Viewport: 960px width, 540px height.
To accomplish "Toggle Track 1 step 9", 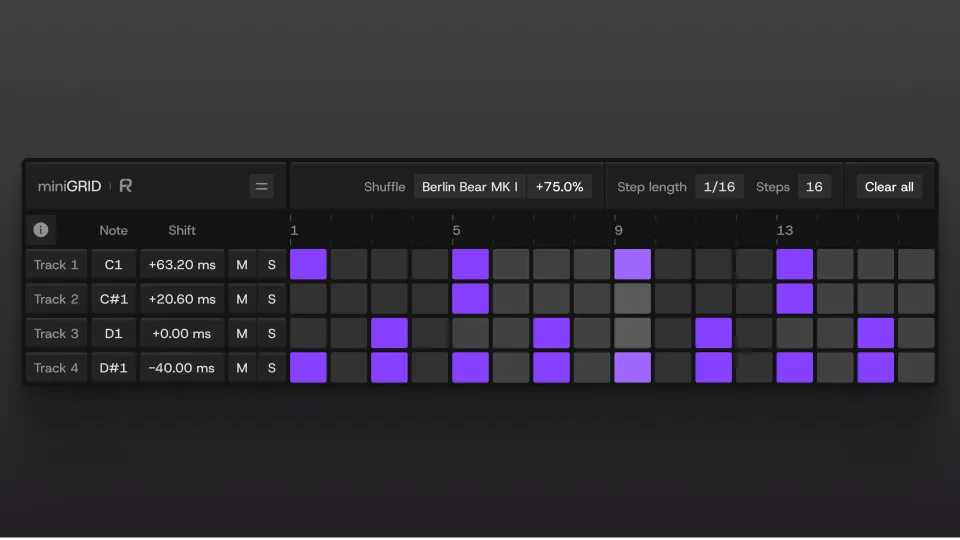I will 632,264.
